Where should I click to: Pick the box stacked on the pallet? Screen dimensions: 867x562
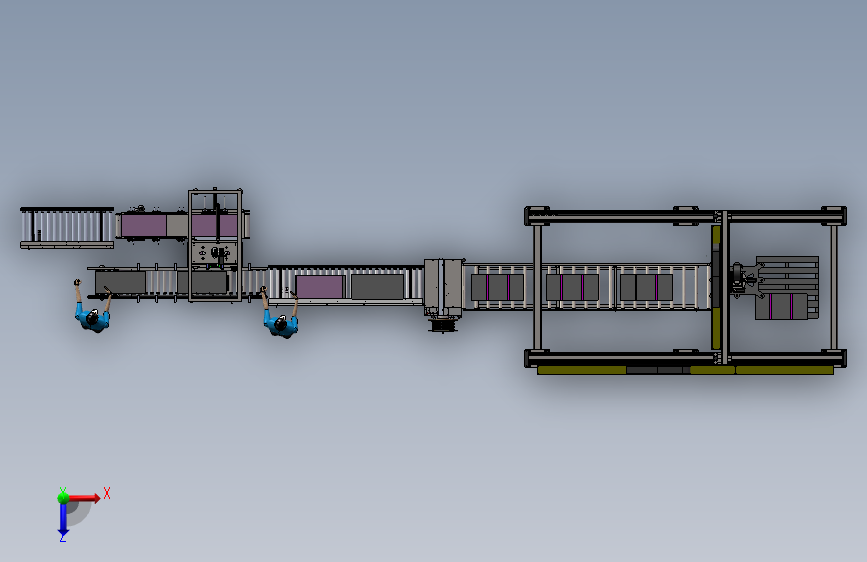[x=781, y=306]
